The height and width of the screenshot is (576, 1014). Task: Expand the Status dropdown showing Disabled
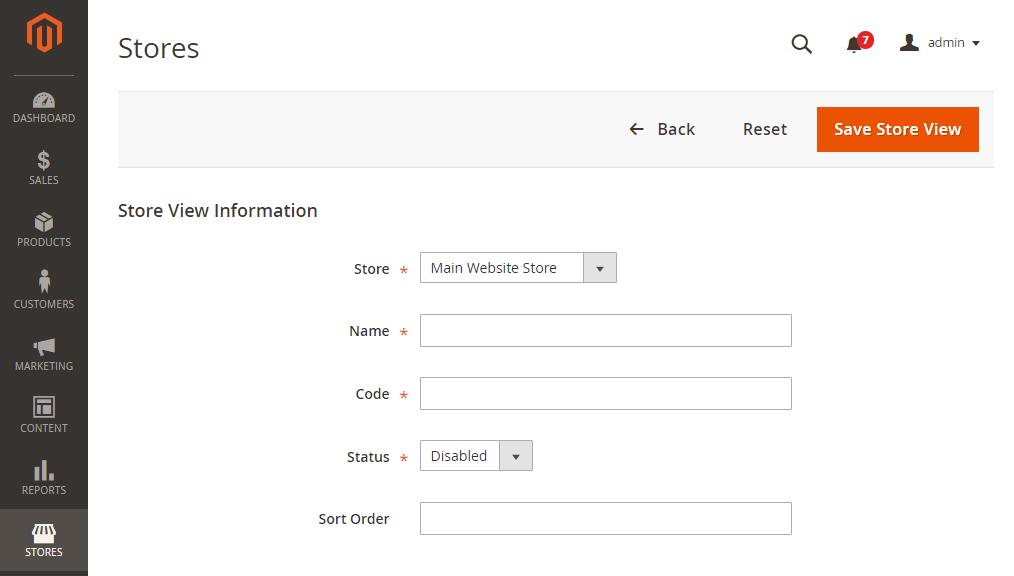pos(476,456)
